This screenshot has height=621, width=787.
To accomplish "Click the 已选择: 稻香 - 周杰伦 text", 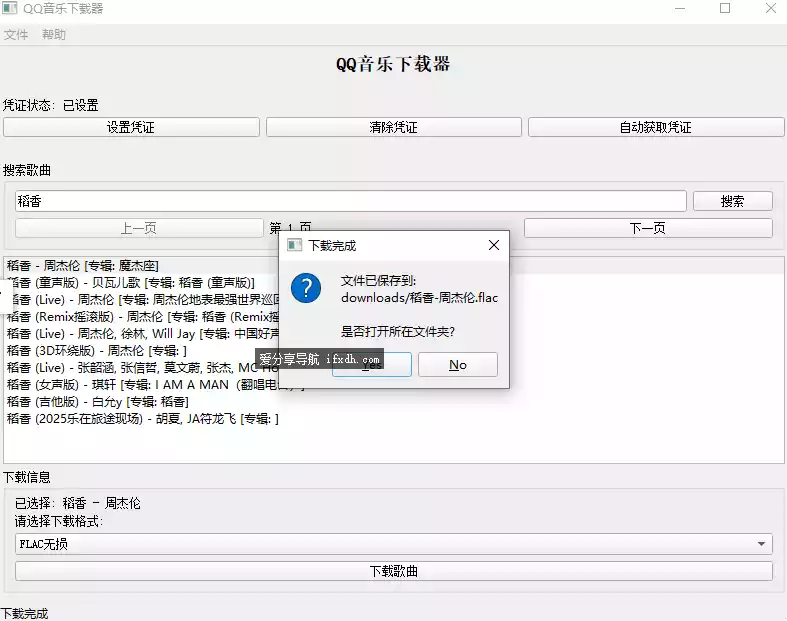I will (78, 503).
